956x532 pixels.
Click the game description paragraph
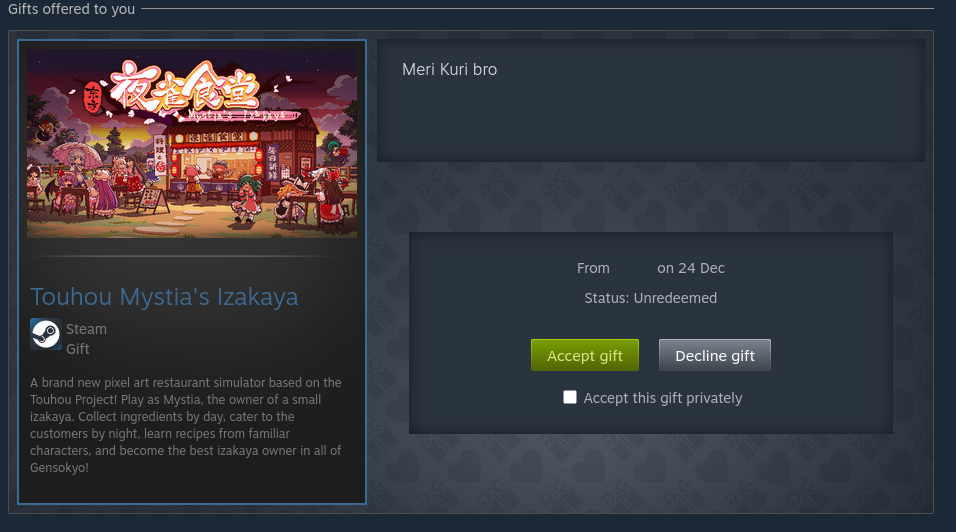(186, 425)
